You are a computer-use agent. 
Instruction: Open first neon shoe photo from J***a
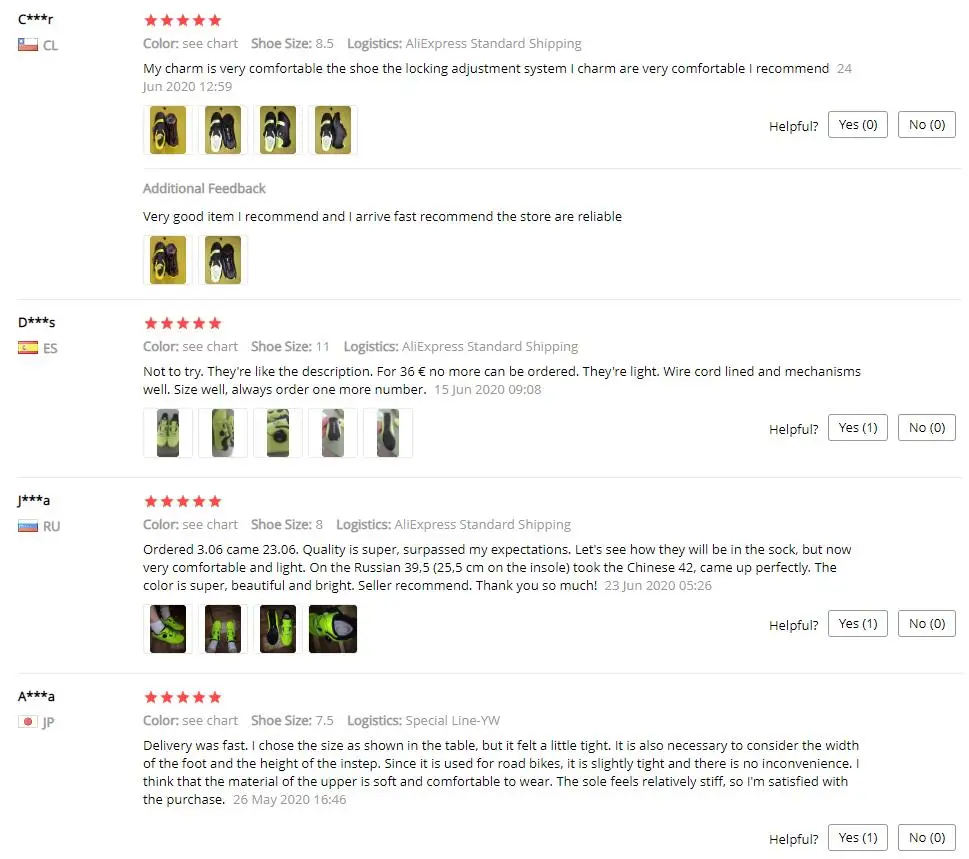click(x=167, y=629)
